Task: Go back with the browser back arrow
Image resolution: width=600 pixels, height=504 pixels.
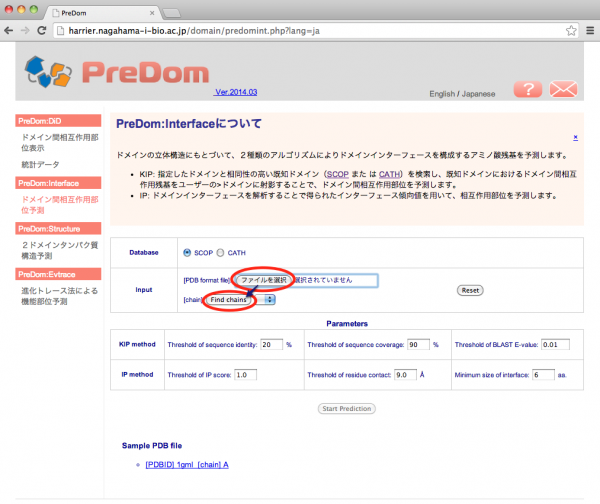Action: tap(10, 31)
